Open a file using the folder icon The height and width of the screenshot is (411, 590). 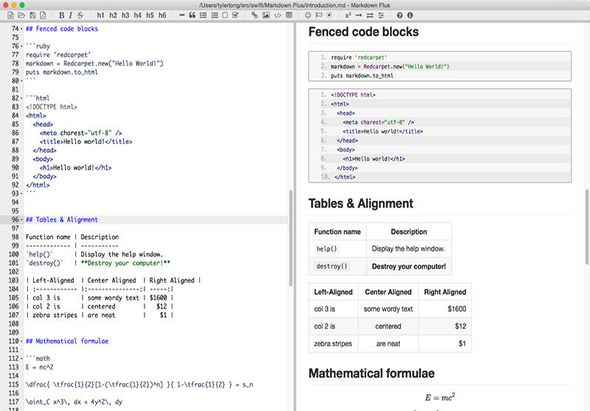coord(21,15)
